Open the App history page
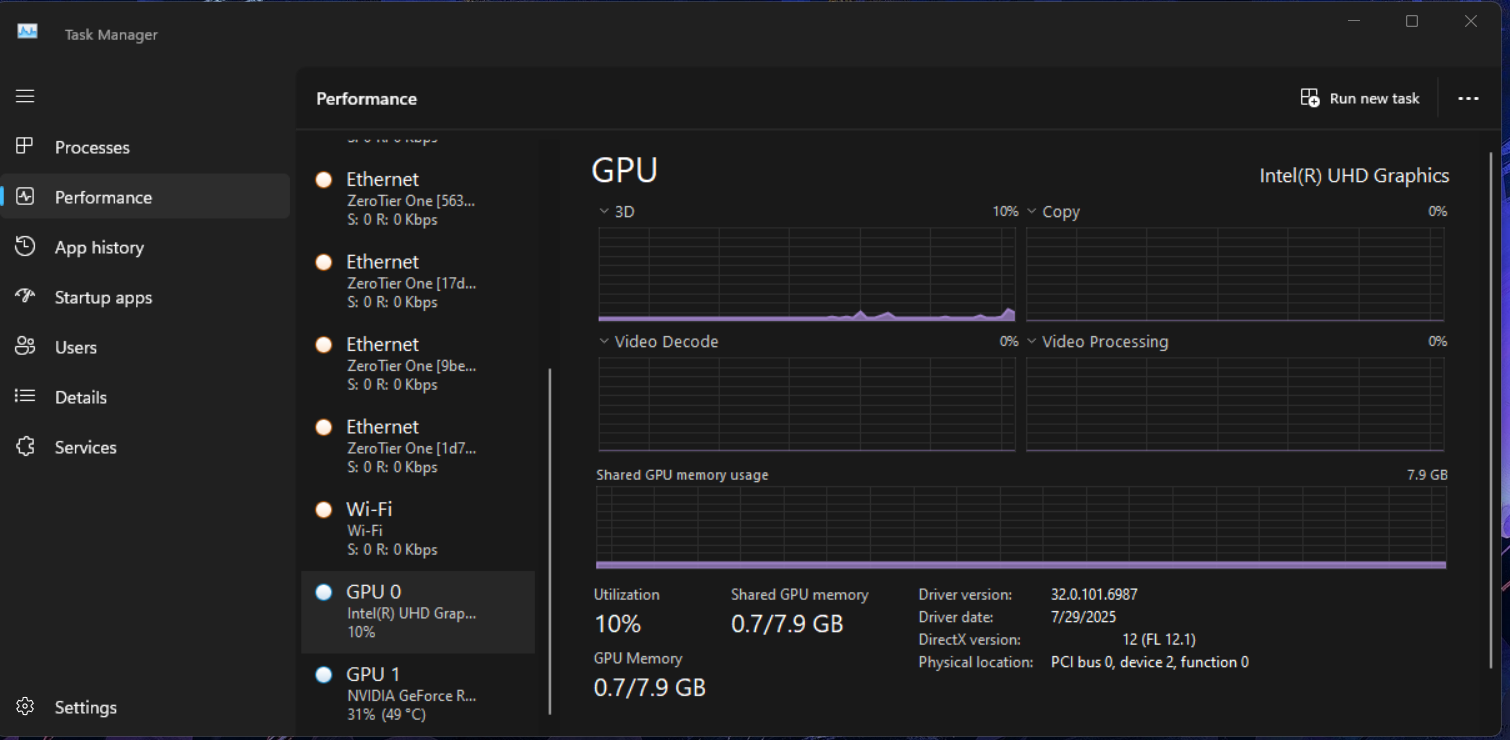This screenshot has width=1510, height=740. 145,247
